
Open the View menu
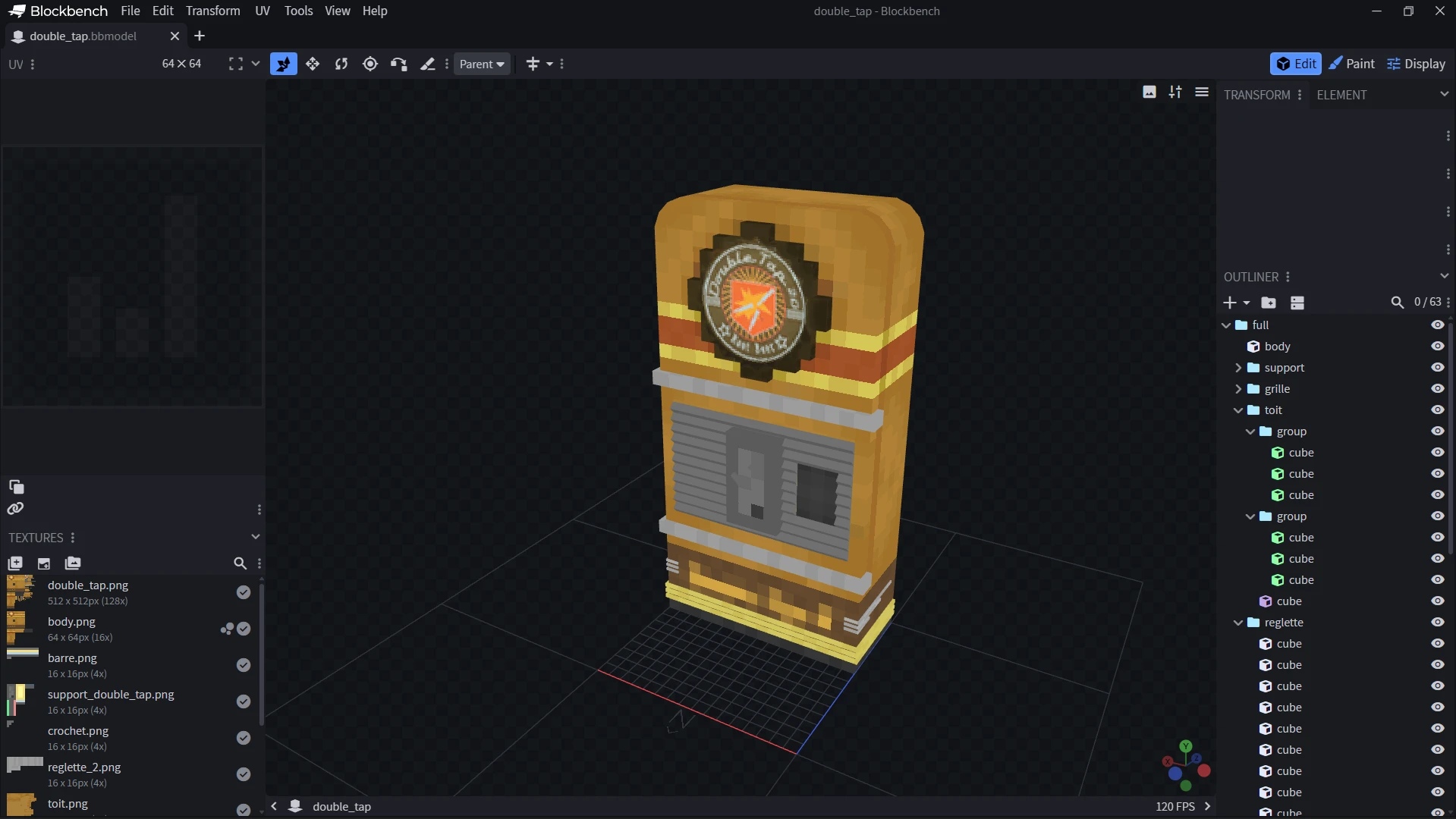[338, 11]
